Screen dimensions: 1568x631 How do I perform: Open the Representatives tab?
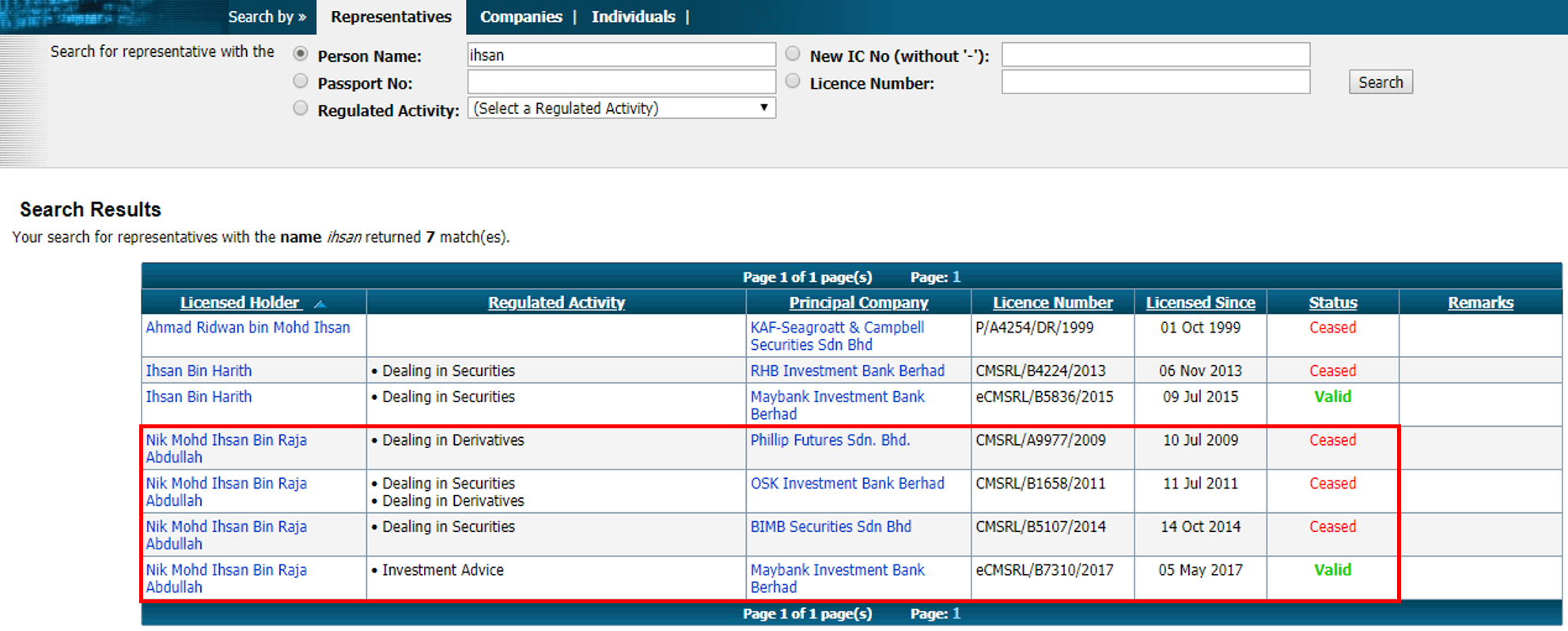coord(391,17)
